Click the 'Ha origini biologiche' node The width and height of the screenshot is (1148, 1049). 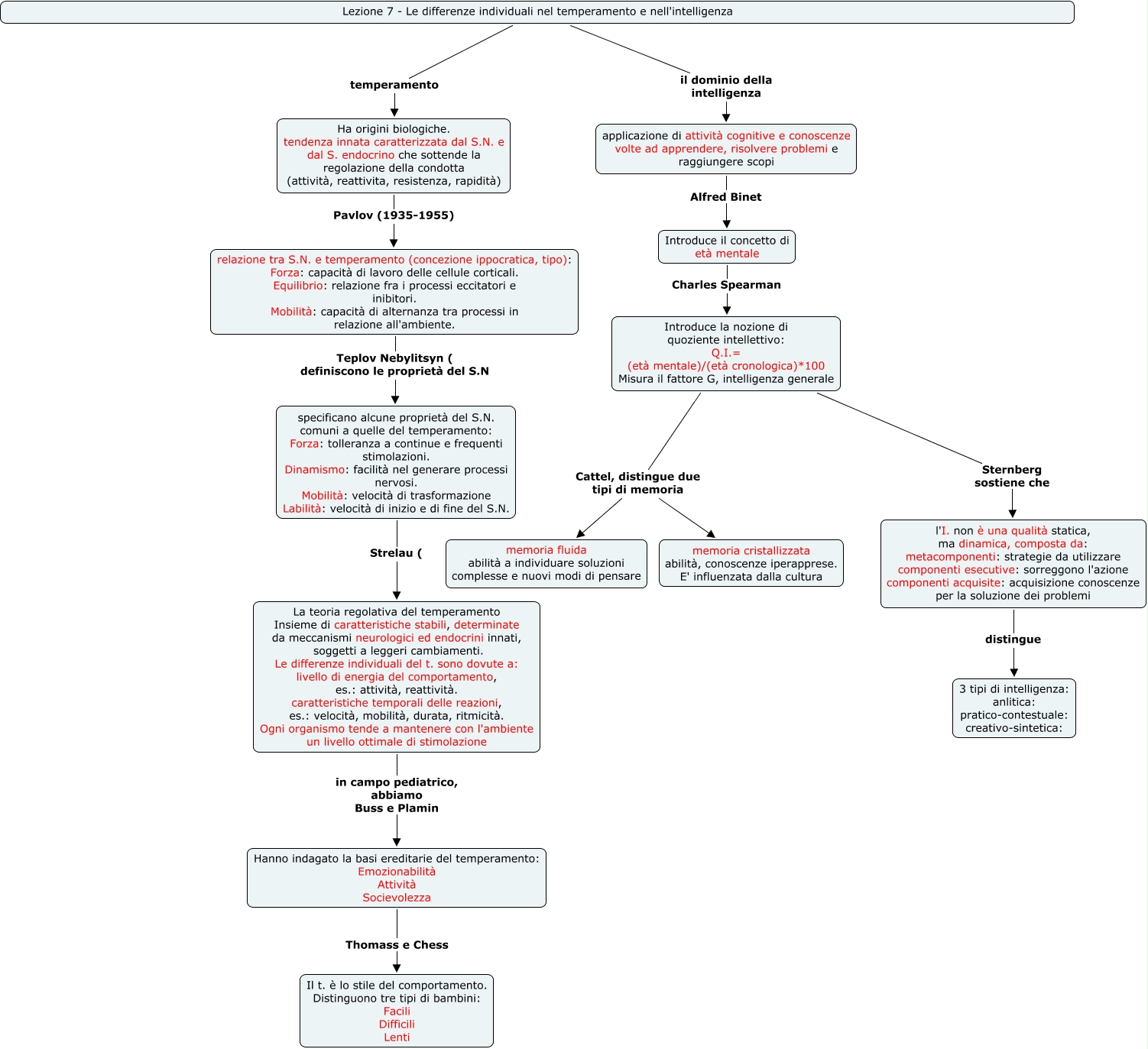pos(393,155)
